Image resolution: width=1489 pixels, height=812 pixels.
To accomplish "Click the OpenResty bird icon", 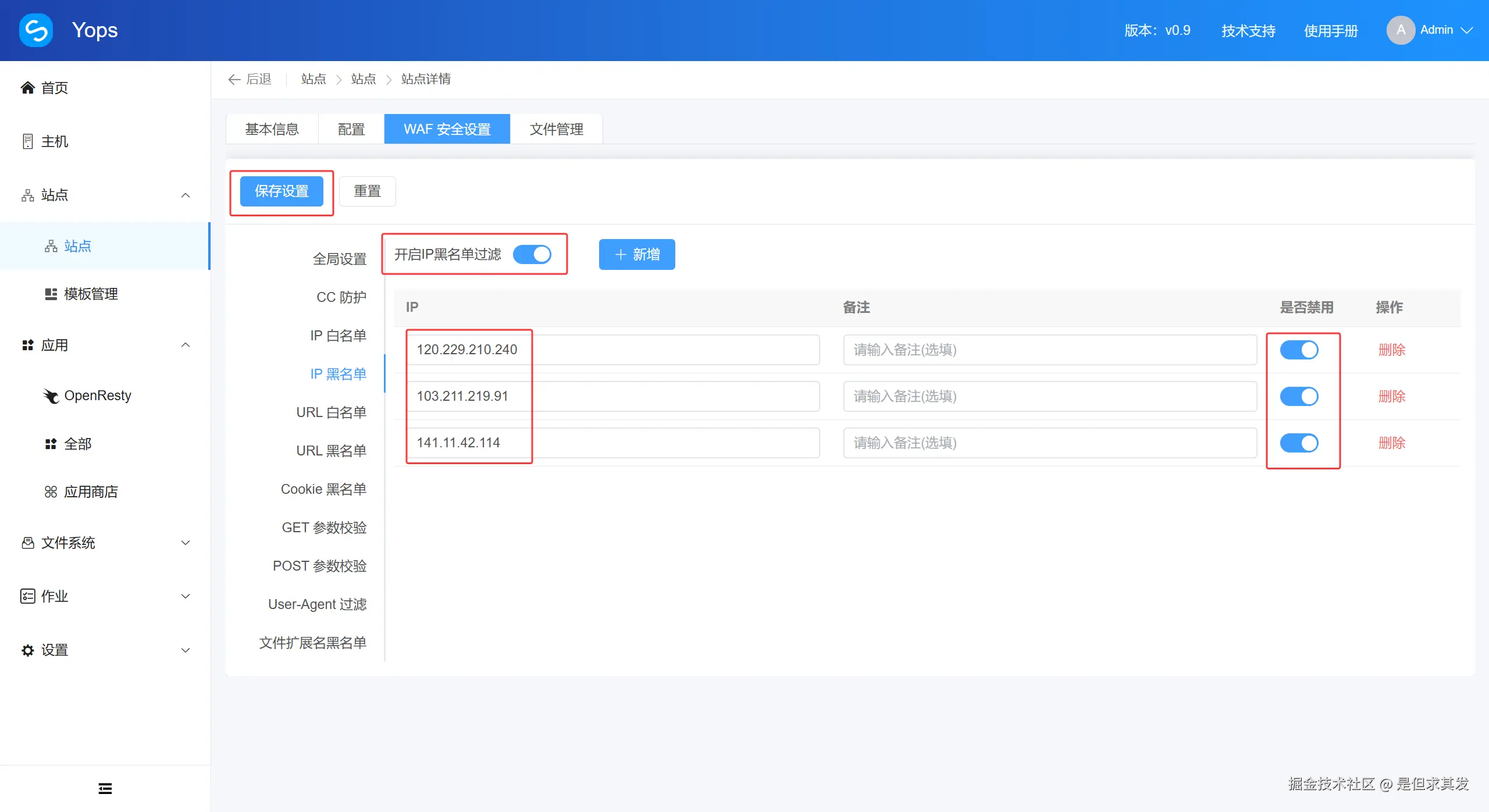I will click(51, 396).
